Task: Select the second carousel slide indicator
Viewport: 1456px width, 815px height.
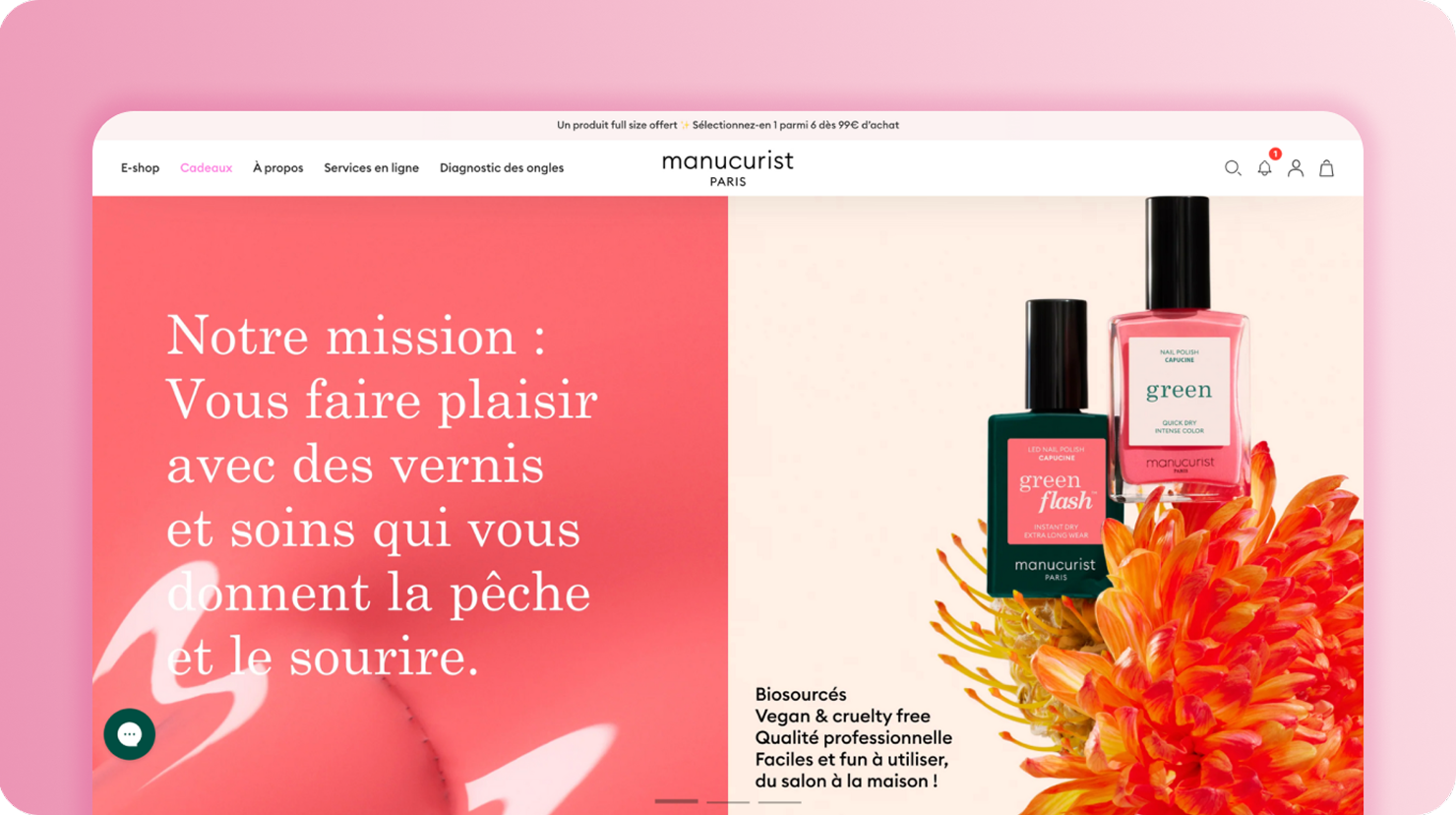Action: (x=728, y=801)
